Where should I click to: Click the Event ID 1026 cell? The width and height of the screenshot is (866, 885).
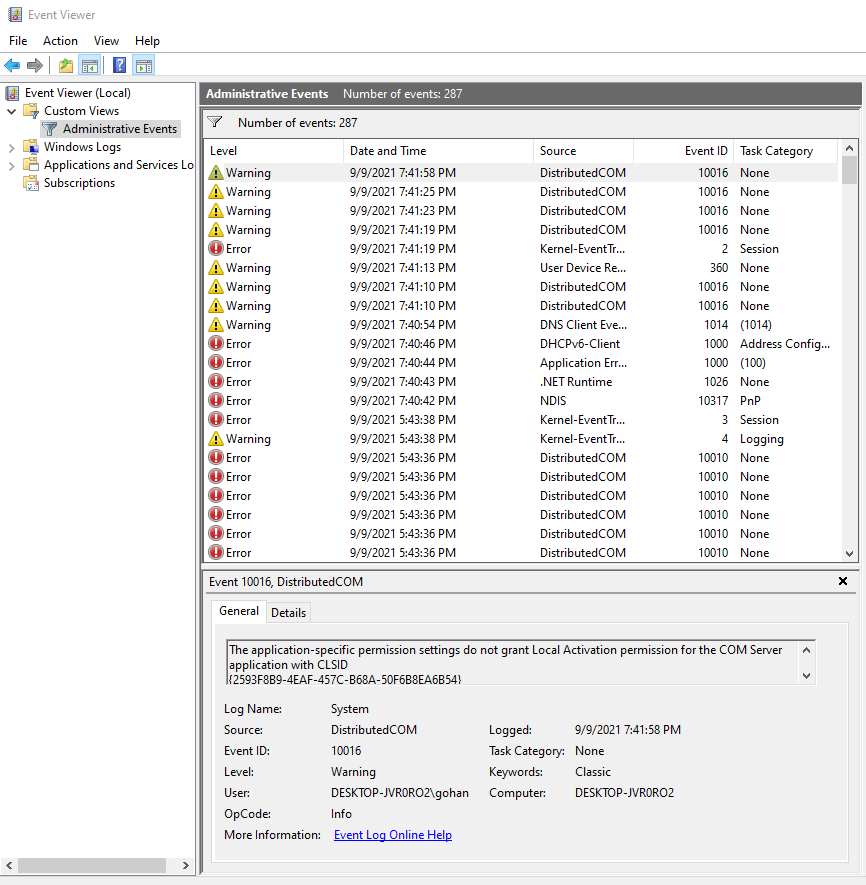coord(716,382)
